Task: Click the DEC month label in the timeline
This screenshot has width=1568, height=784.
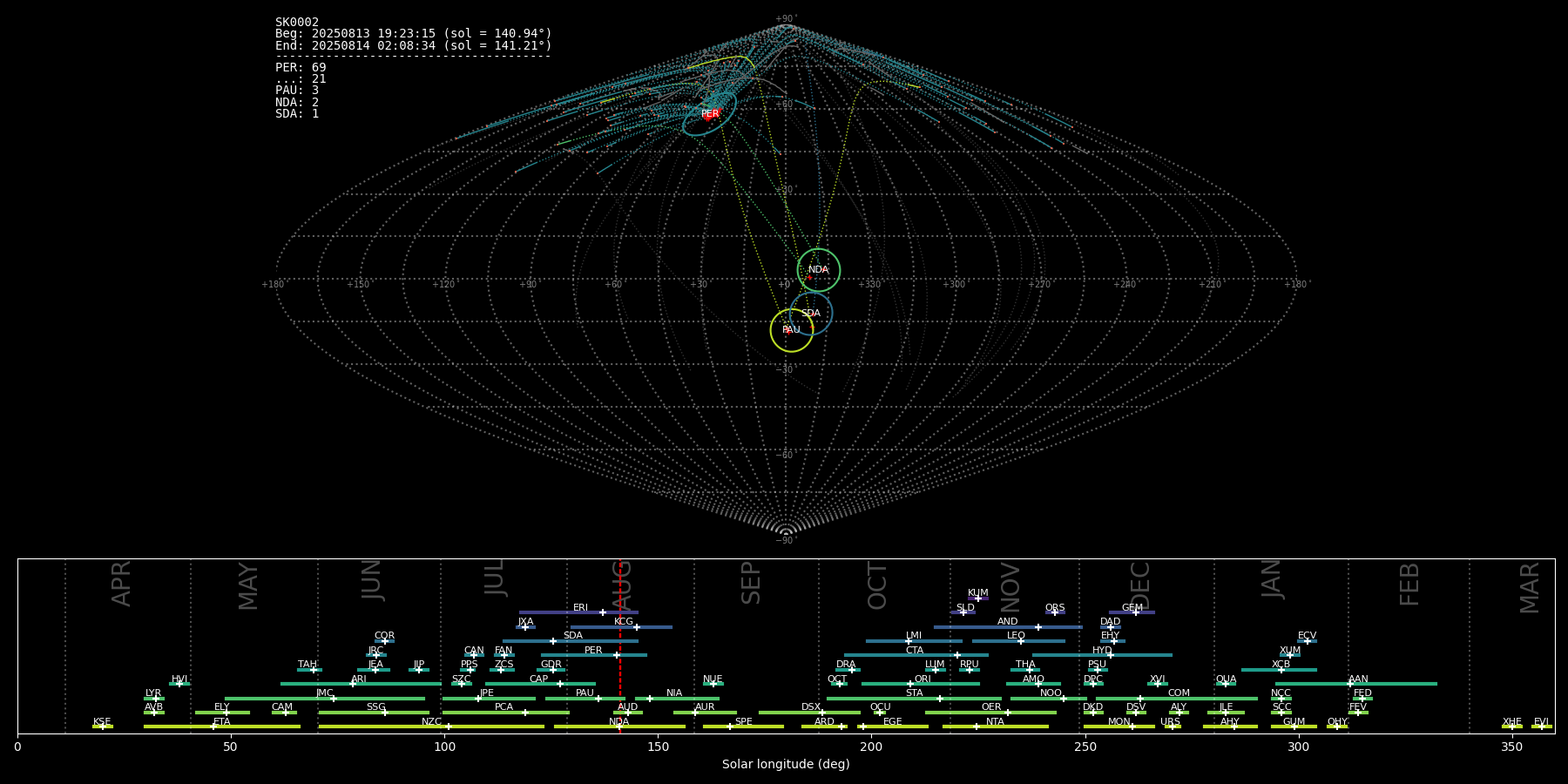Action: click(1140, 585)
